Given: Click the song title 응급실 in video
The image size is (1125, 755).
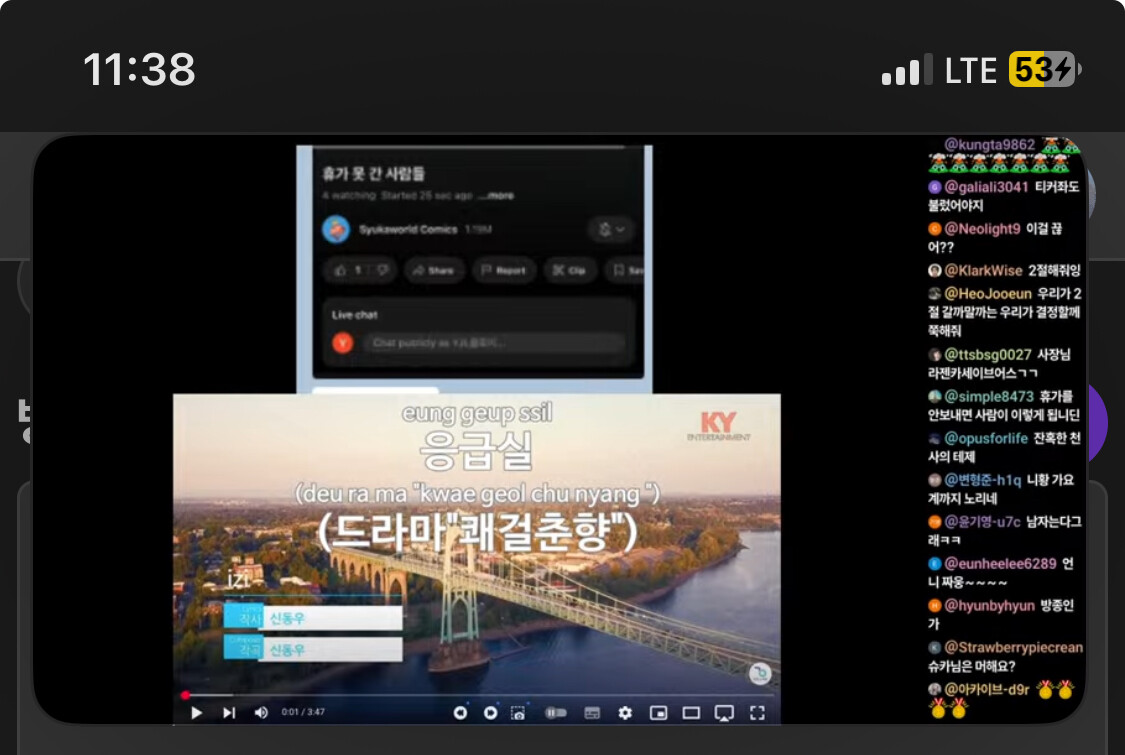Looking at the screenshot, I should pos(476,450).
